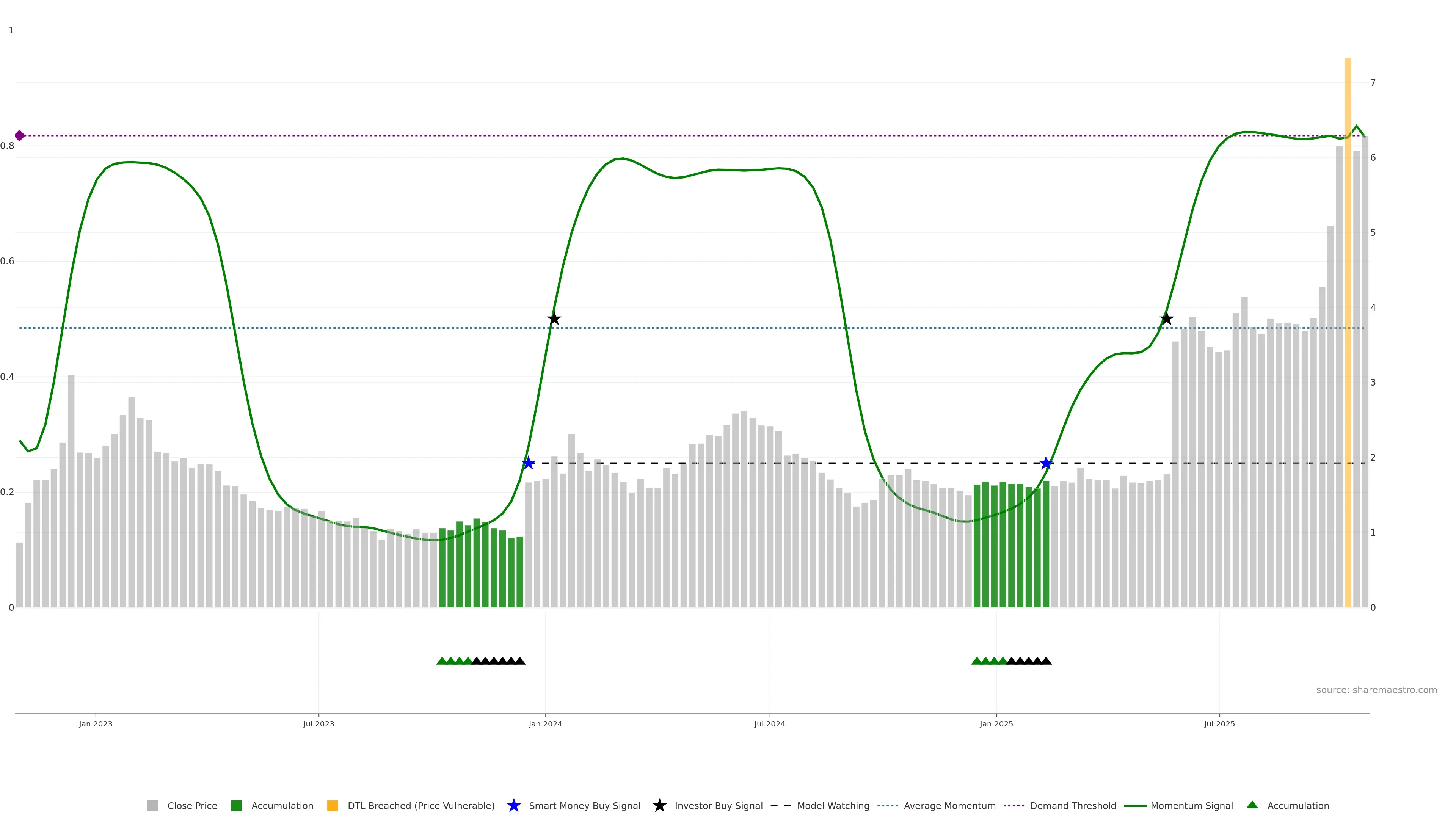Click the black star before Jul 2025
The width and height of the screenshot is (1456, 819).
coord(1166,319)
